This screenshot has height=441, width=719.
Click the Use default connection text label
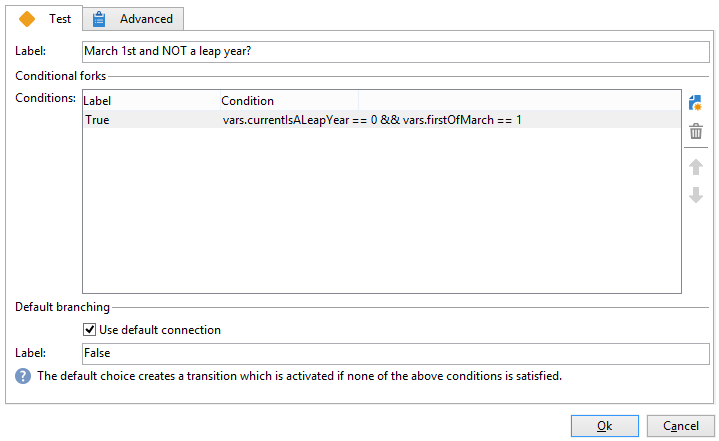[x=160, y=330]
